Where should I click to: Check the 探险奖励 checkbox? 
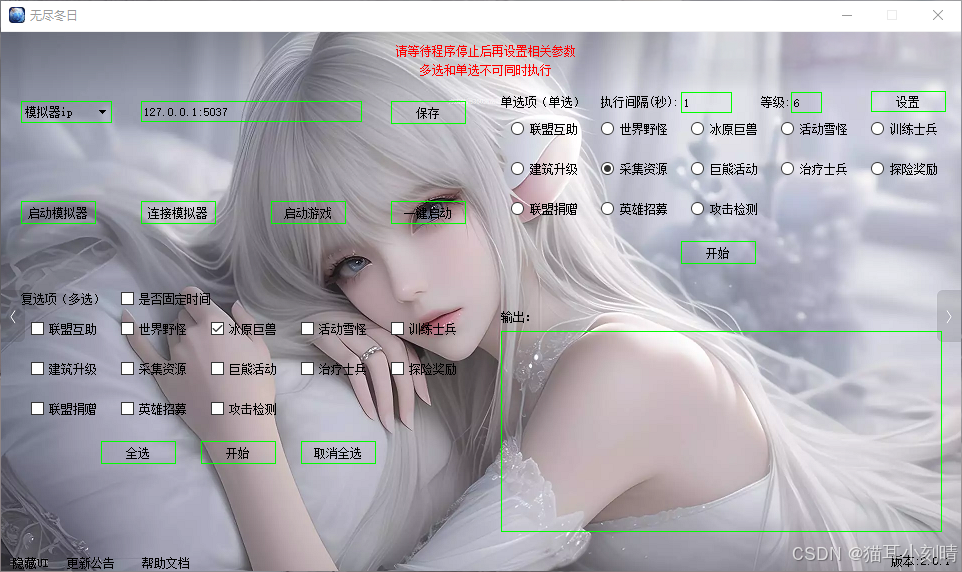[x=398, y=369]
